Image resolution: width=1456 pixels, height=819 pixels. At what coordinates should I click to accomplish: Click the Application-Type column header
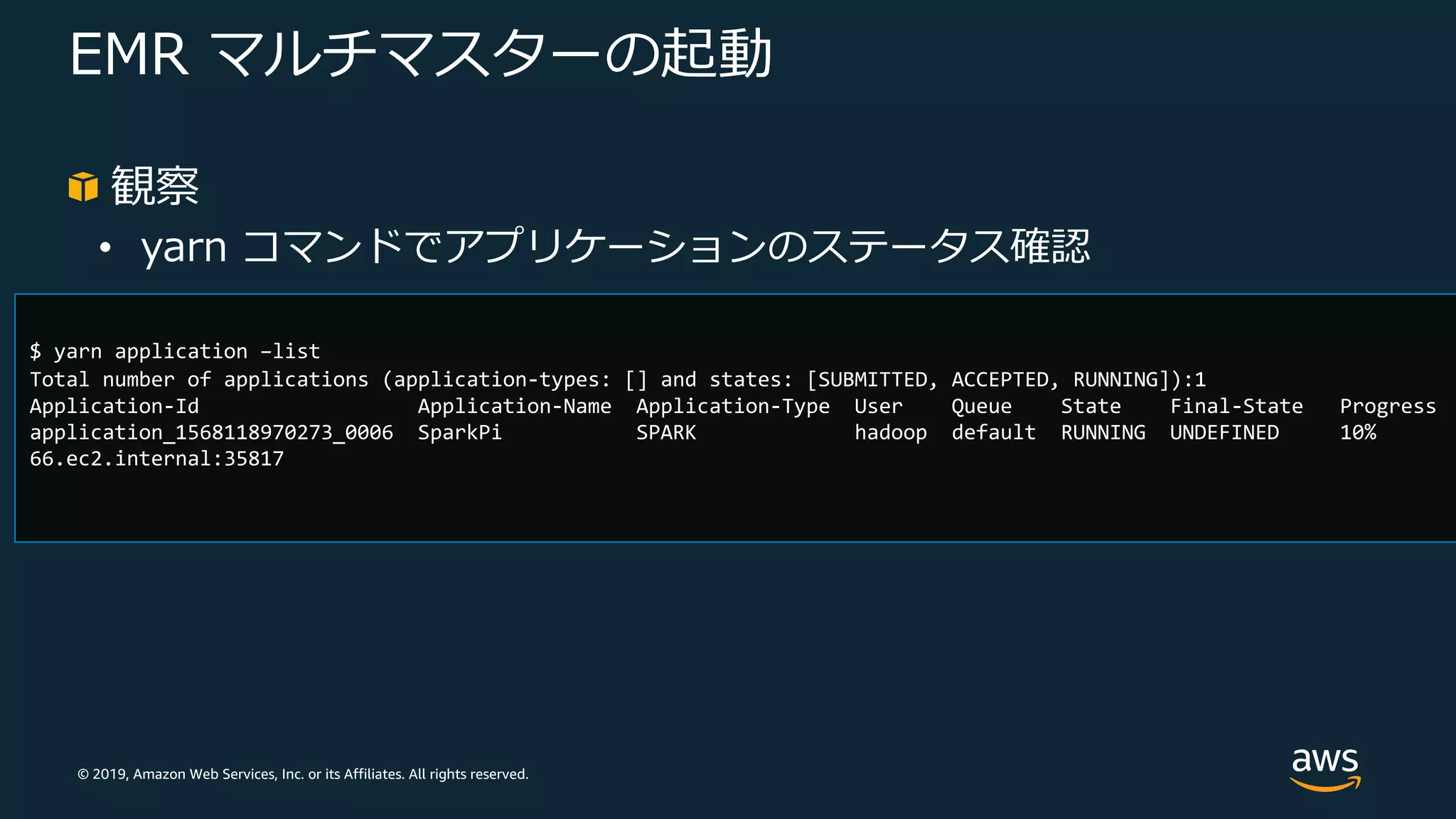pyautogui.click(x=732, y=406)
